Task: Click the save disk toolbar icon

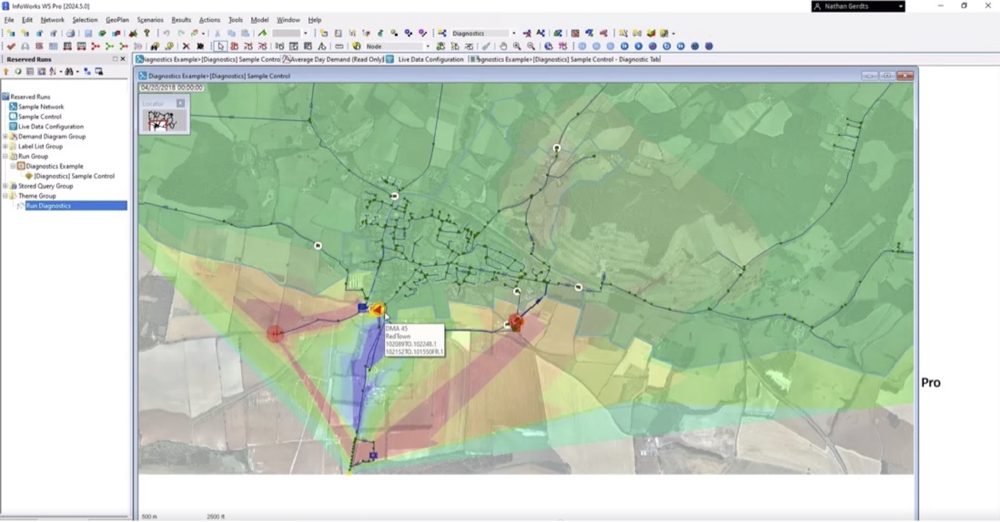Action: tap(87, 33)
